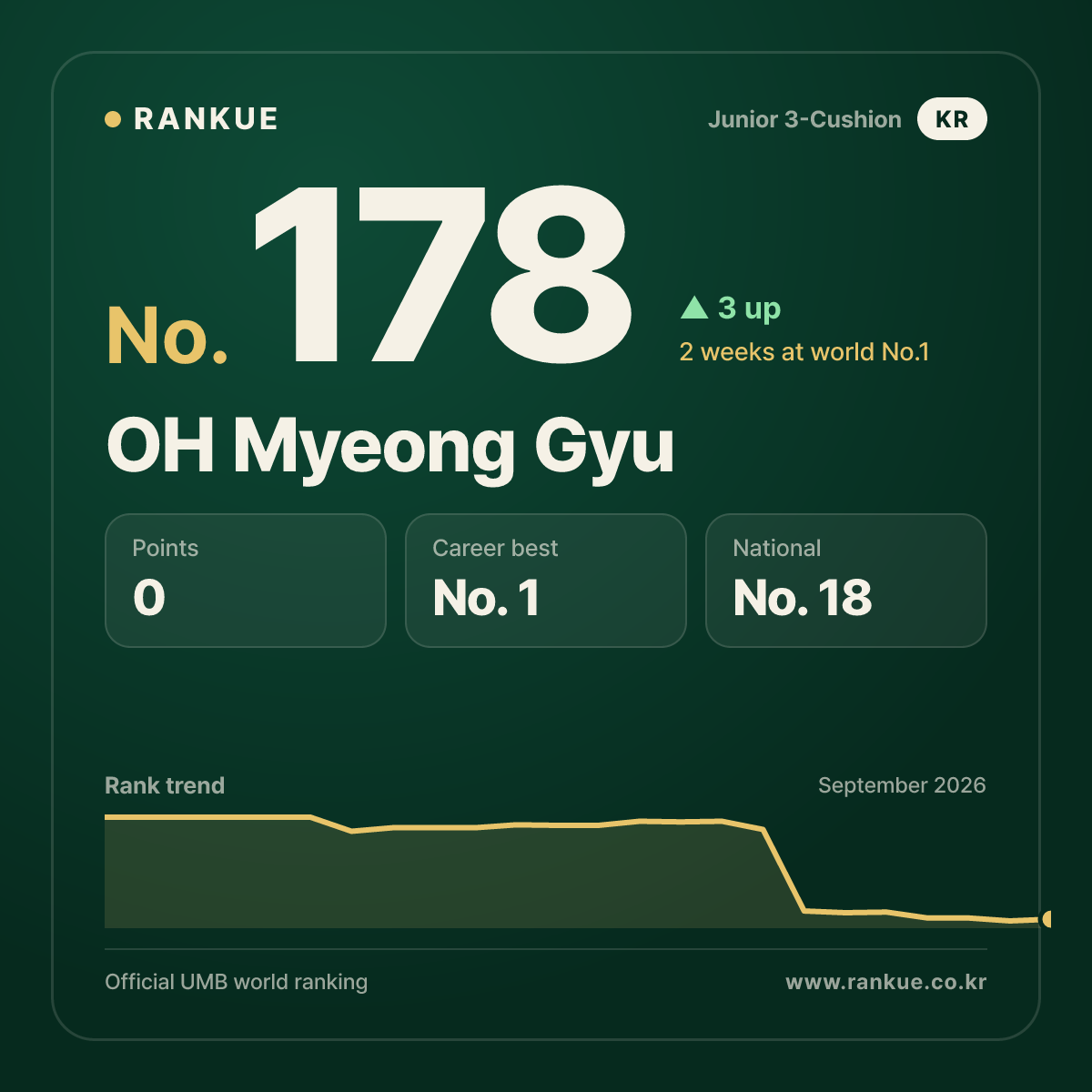Click the green up triangle icon
This screenshot has height=1092, width=1092.
tap(694, 308)
